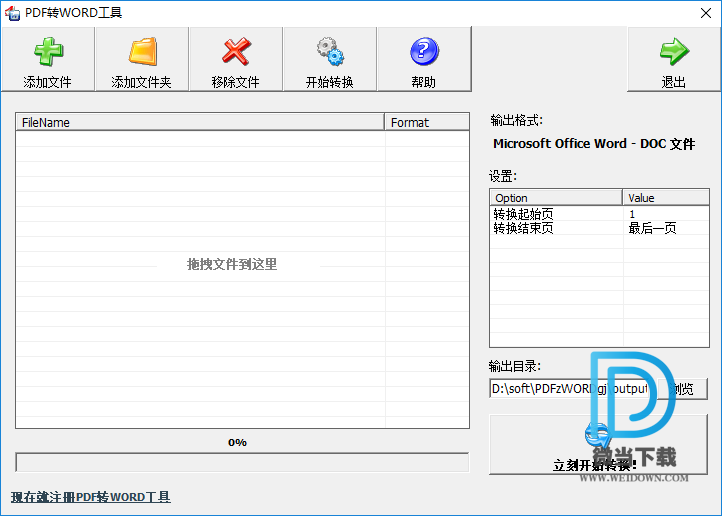Click the large 立刻开始转换 button

coord(598,445)
